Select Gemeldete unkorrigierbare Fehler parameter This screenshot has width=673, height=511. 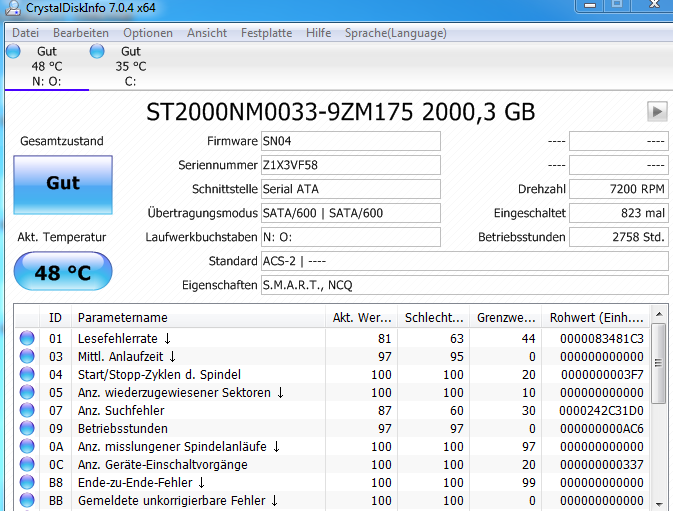[178, 501]
